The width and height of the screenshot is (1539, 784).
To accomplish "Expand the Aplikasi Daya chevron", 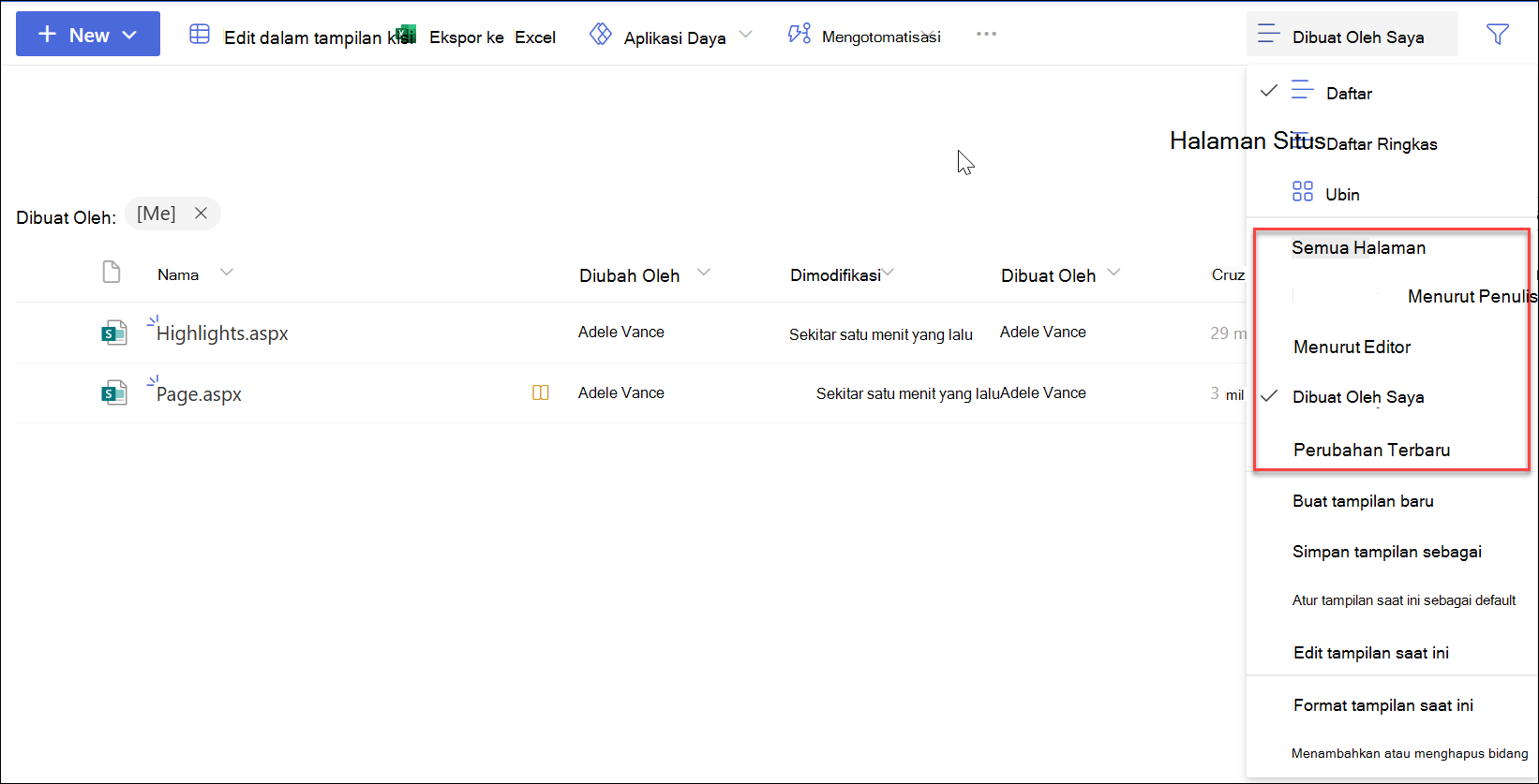I will 746,35.
